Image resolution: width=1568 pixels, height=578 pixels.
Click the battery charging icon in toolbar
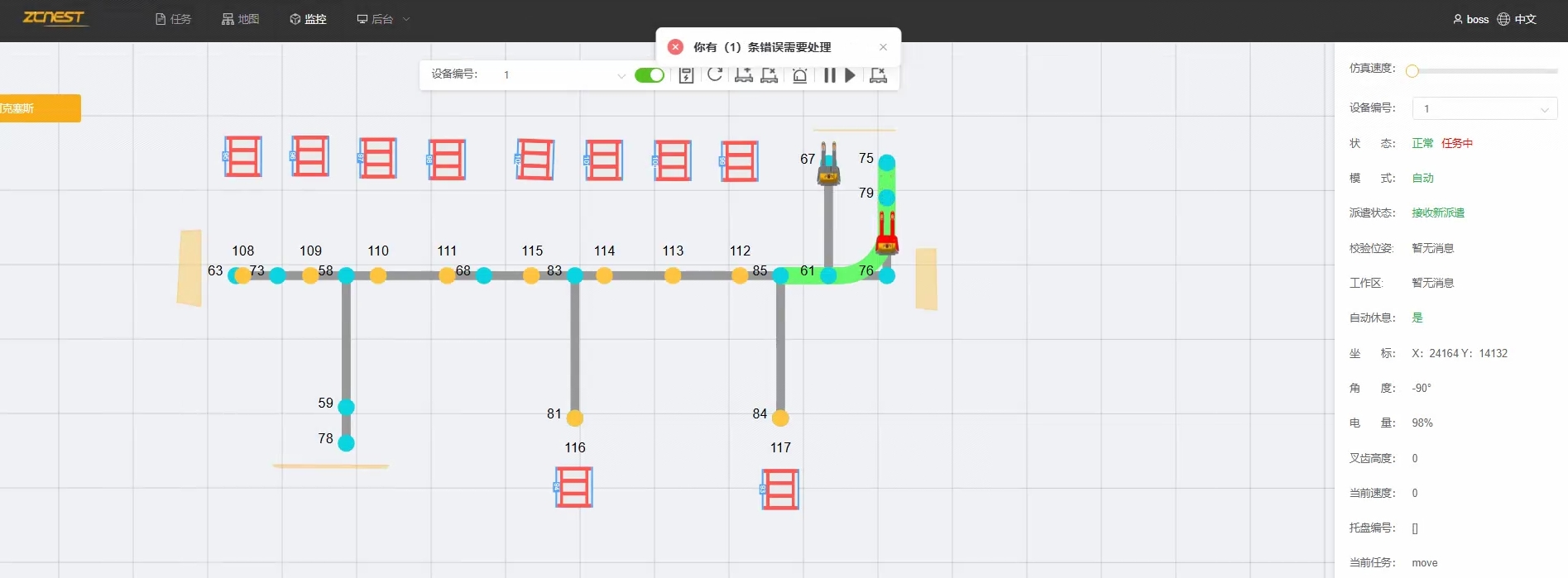point(686,75)
